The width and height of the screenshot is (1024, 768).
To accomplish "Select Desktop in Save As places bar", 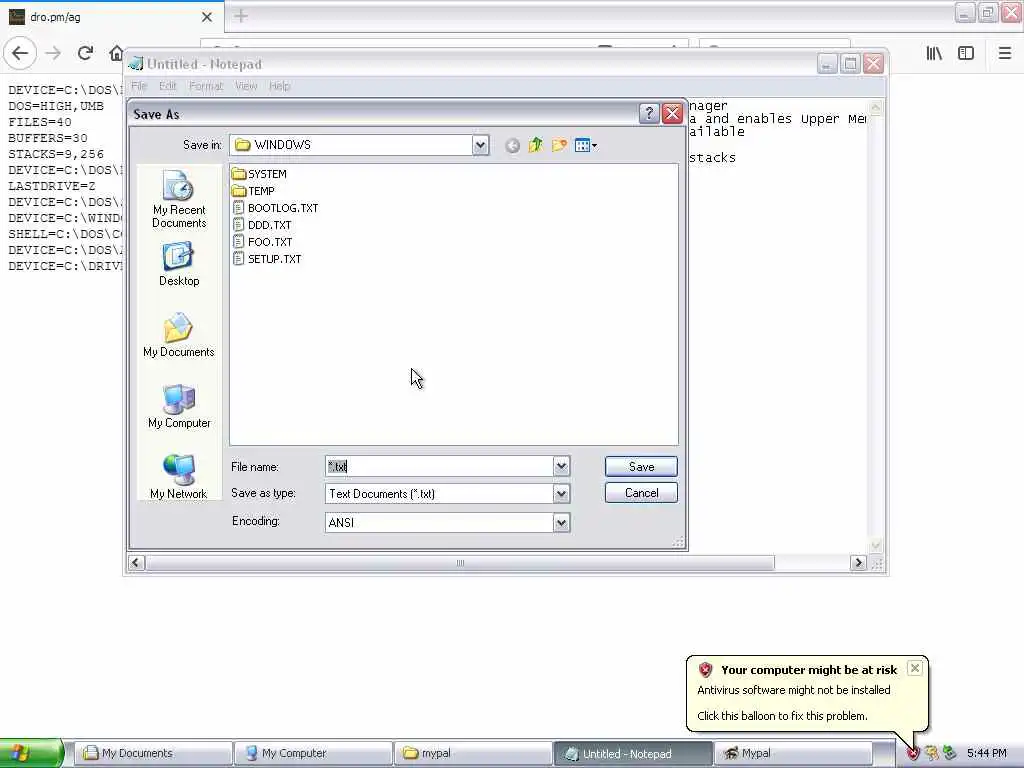I will click(179, 264).
